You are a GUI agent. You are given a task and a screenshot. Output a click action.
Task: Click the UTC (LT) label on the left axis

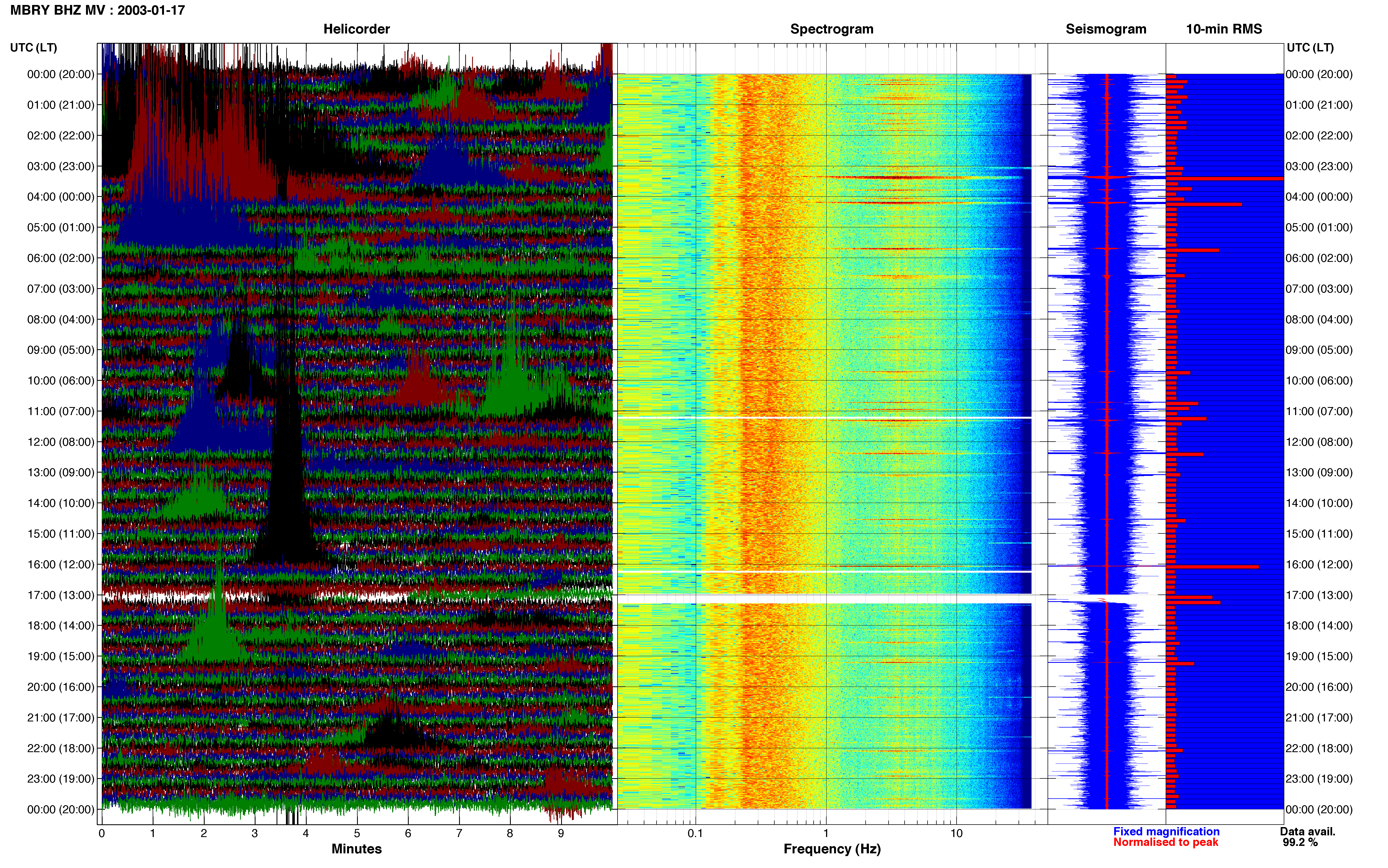tap(33, 48)
